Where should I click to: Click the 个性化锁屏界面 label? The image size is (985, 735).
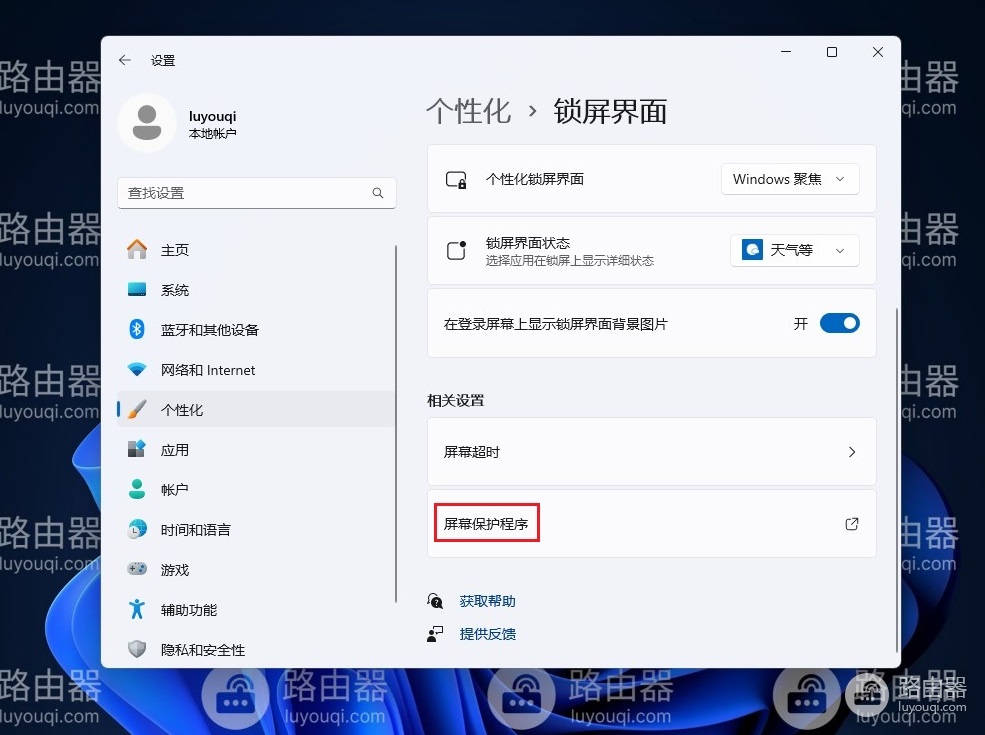click(535, 179)
